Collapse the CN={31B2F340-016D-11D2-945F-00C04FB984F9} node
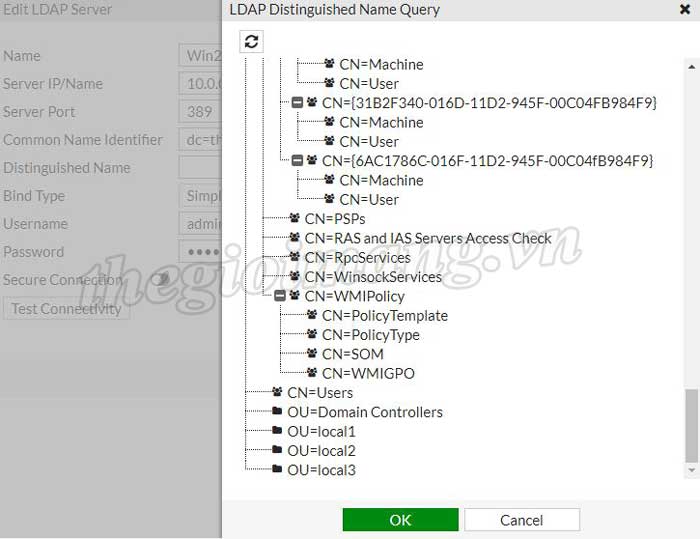 coord(297,103)
